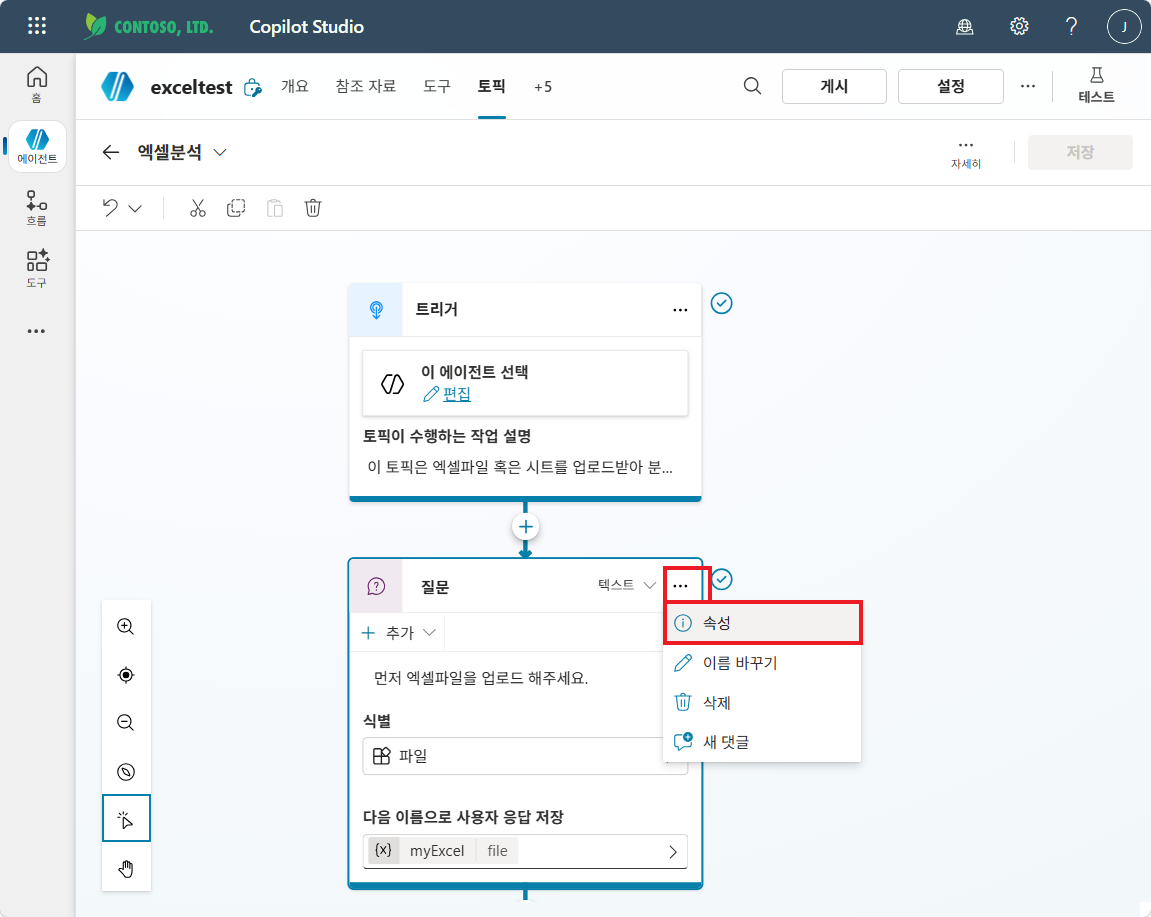Click the delete trash icon in toolbar

313,208
